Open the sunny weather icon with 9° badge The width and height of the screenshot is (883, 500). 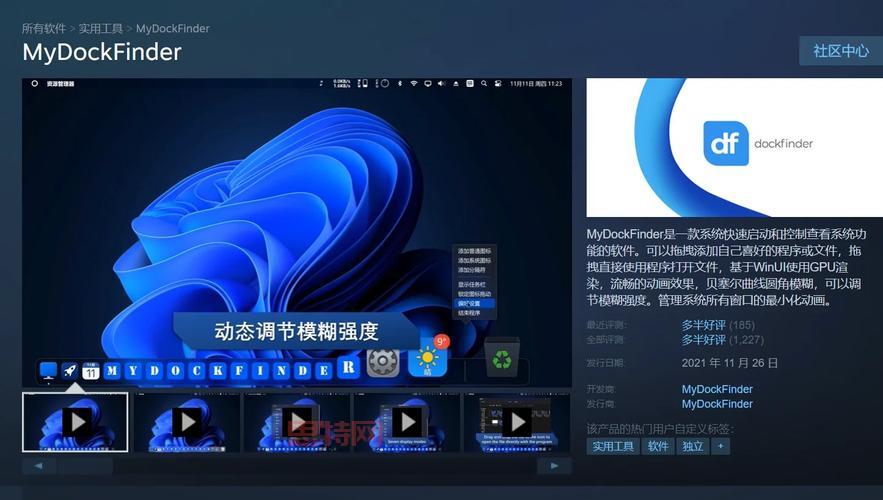tap(428, 358)
